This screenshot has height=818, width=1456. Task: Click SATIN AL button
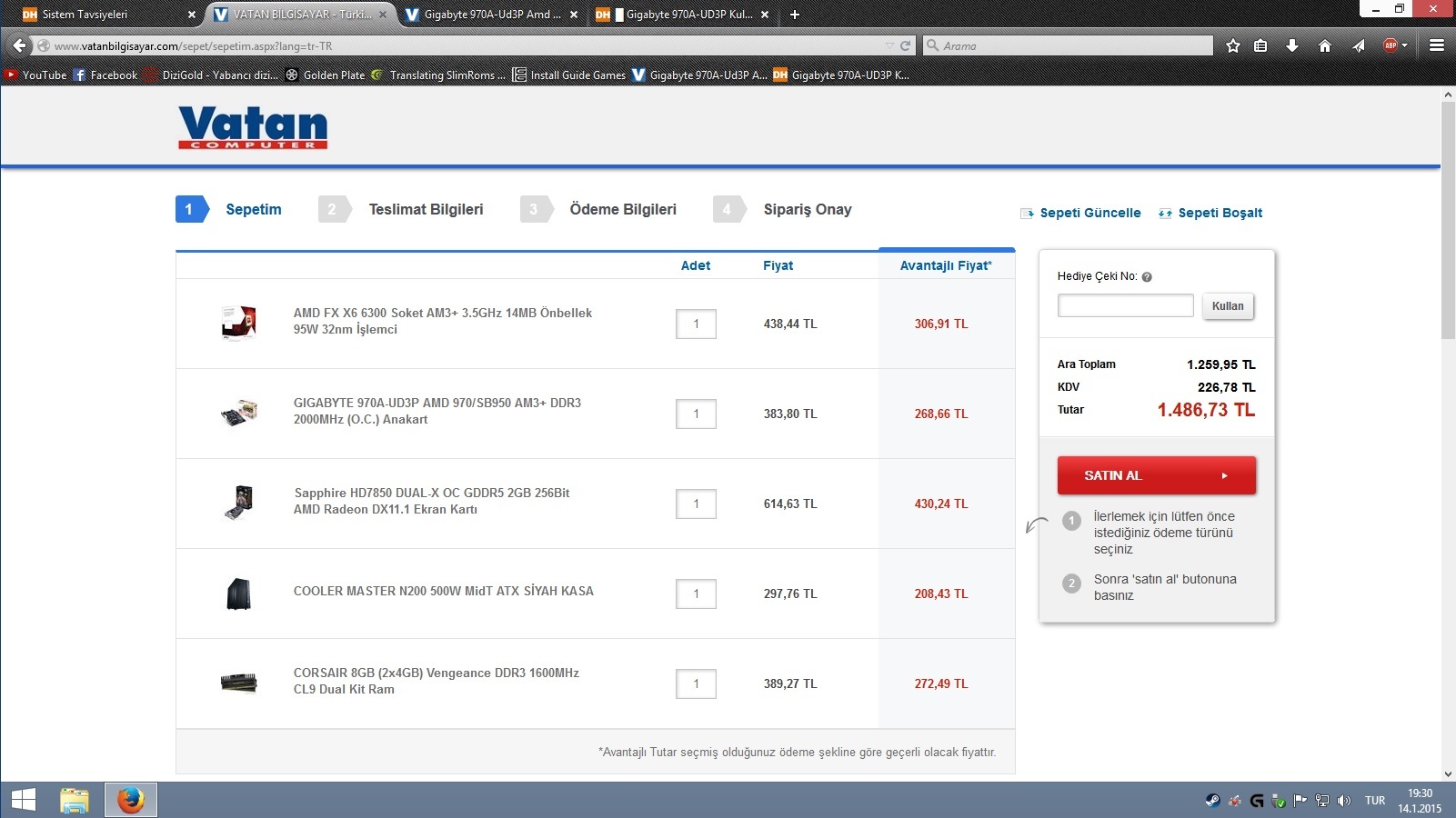click(1157, 475)
